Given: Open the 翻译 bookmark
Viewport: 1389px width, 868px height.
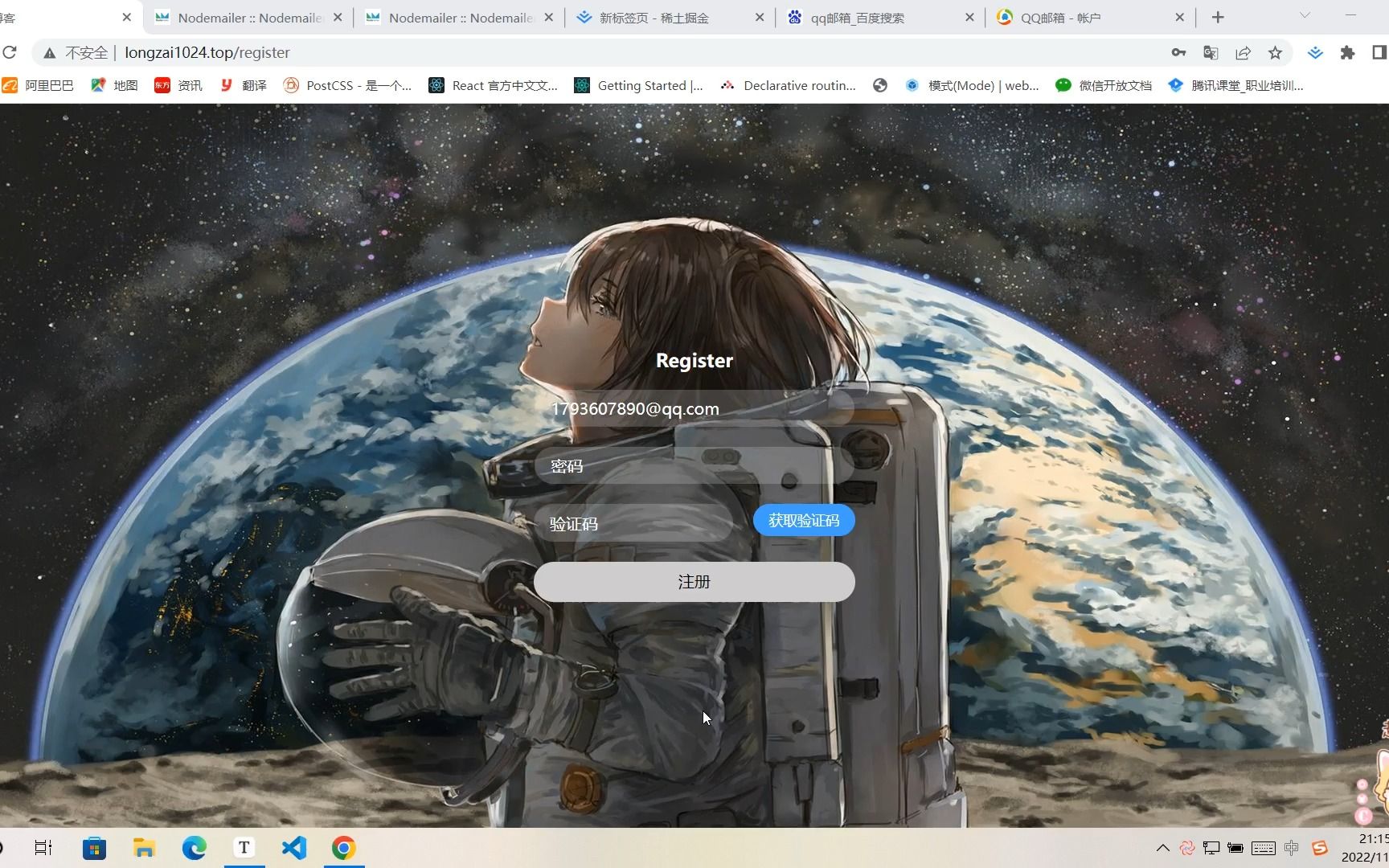Looking at the screenshot, I should (243, 85).
